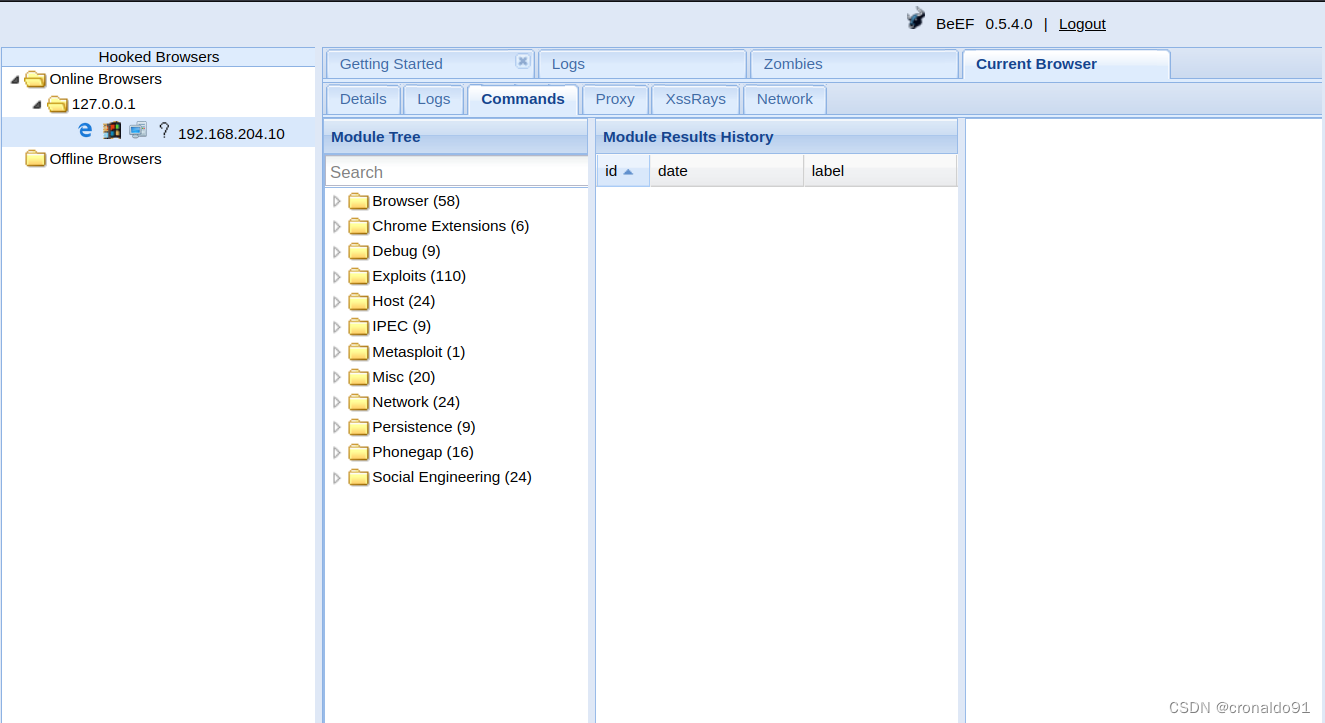Screen dimensions: 1325x723
Task: Open the Logs sub-tab under Current Browser
Action: tap(434, 99)
